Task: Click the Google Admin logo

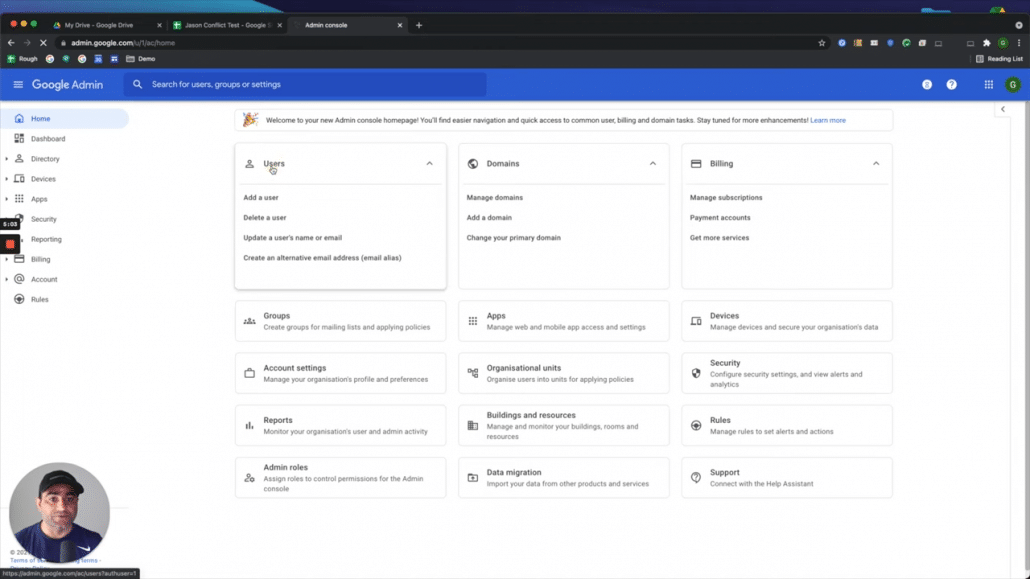Action: pyautogui.click(x=67, y=84)
